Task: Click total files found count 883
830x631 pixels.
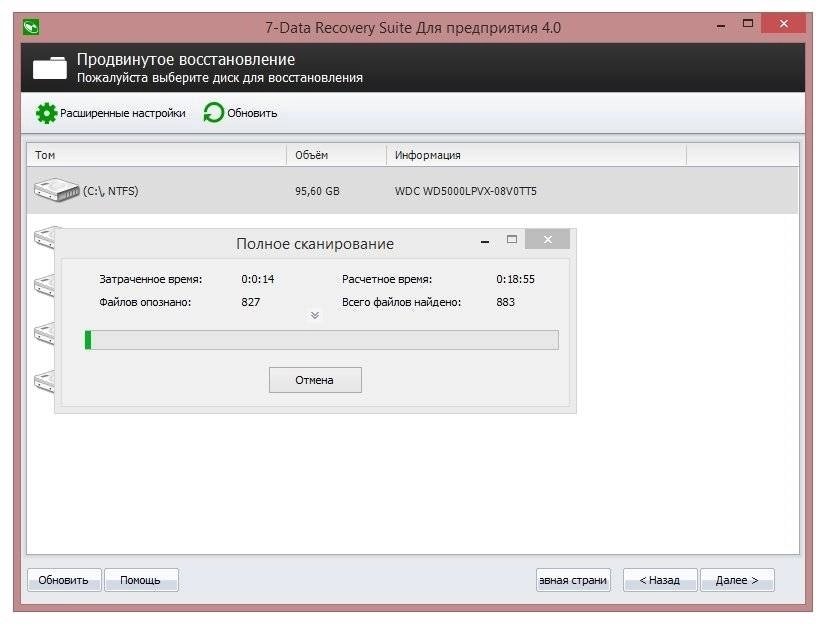Action: click(x=506, y=302)
